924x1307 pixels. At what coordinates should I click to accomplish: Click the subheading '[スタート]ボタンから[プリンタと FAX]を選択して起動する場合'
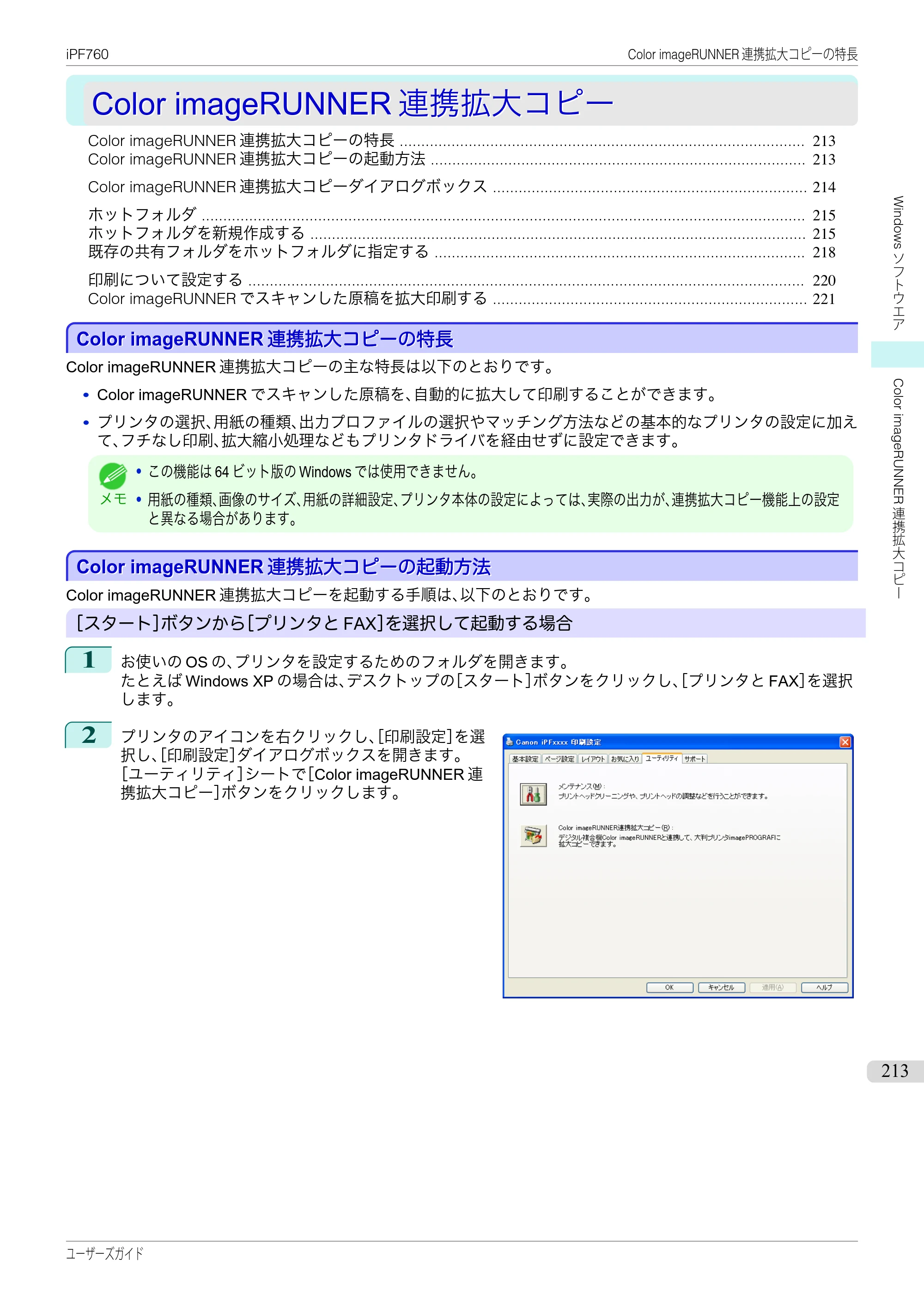[x=324, y=623]
